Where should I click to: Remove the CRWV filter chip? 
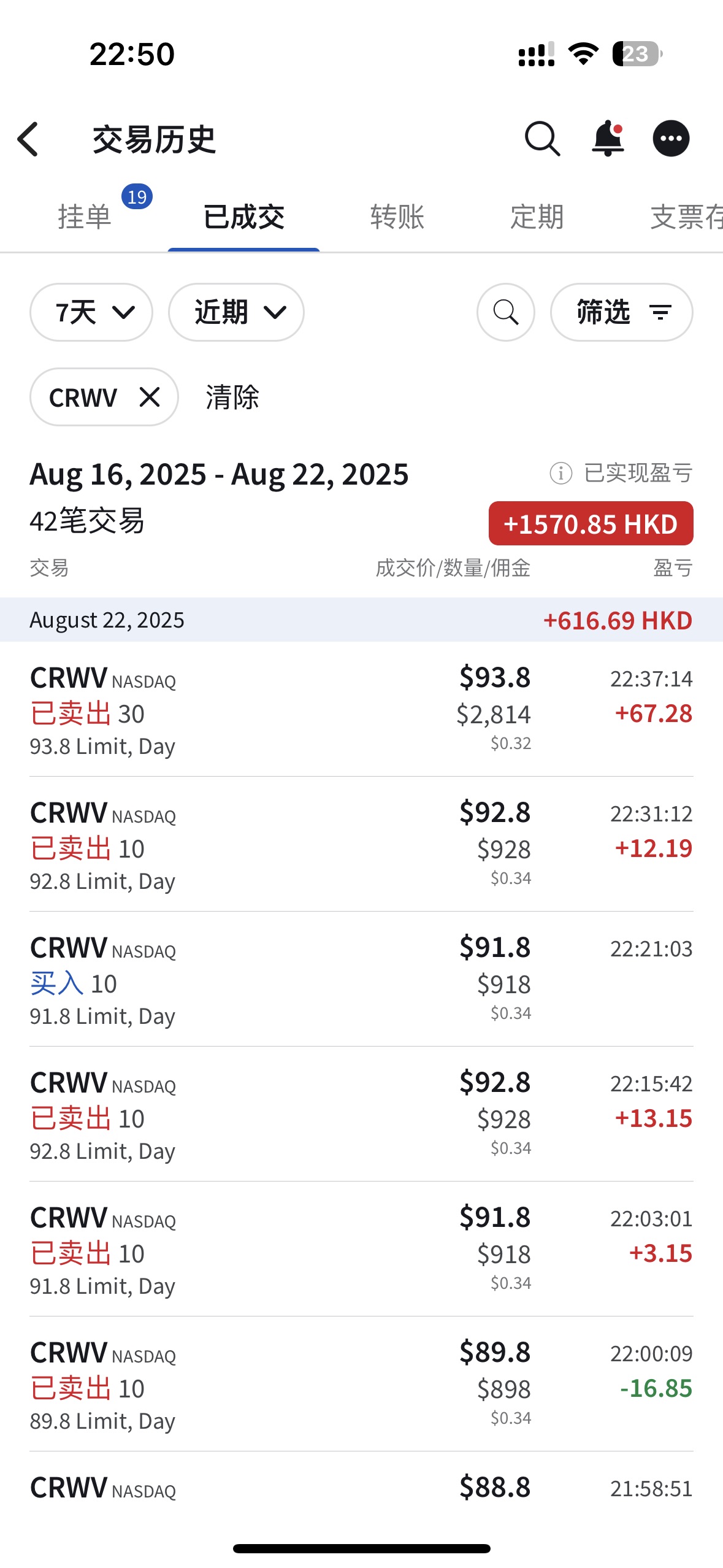pyautogui.click(x=150, y=397)
